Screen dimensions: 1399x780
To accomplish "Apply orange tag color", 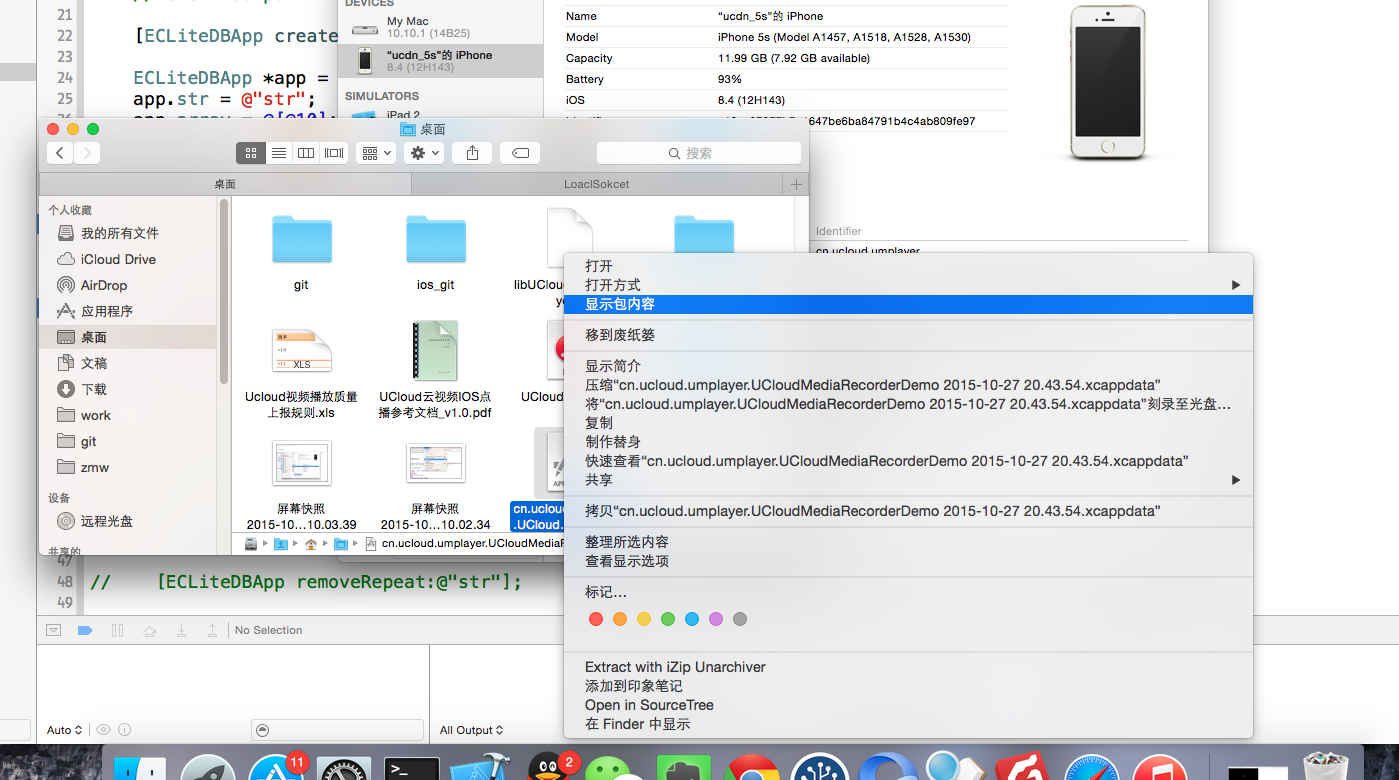I will tap(620, 619).
